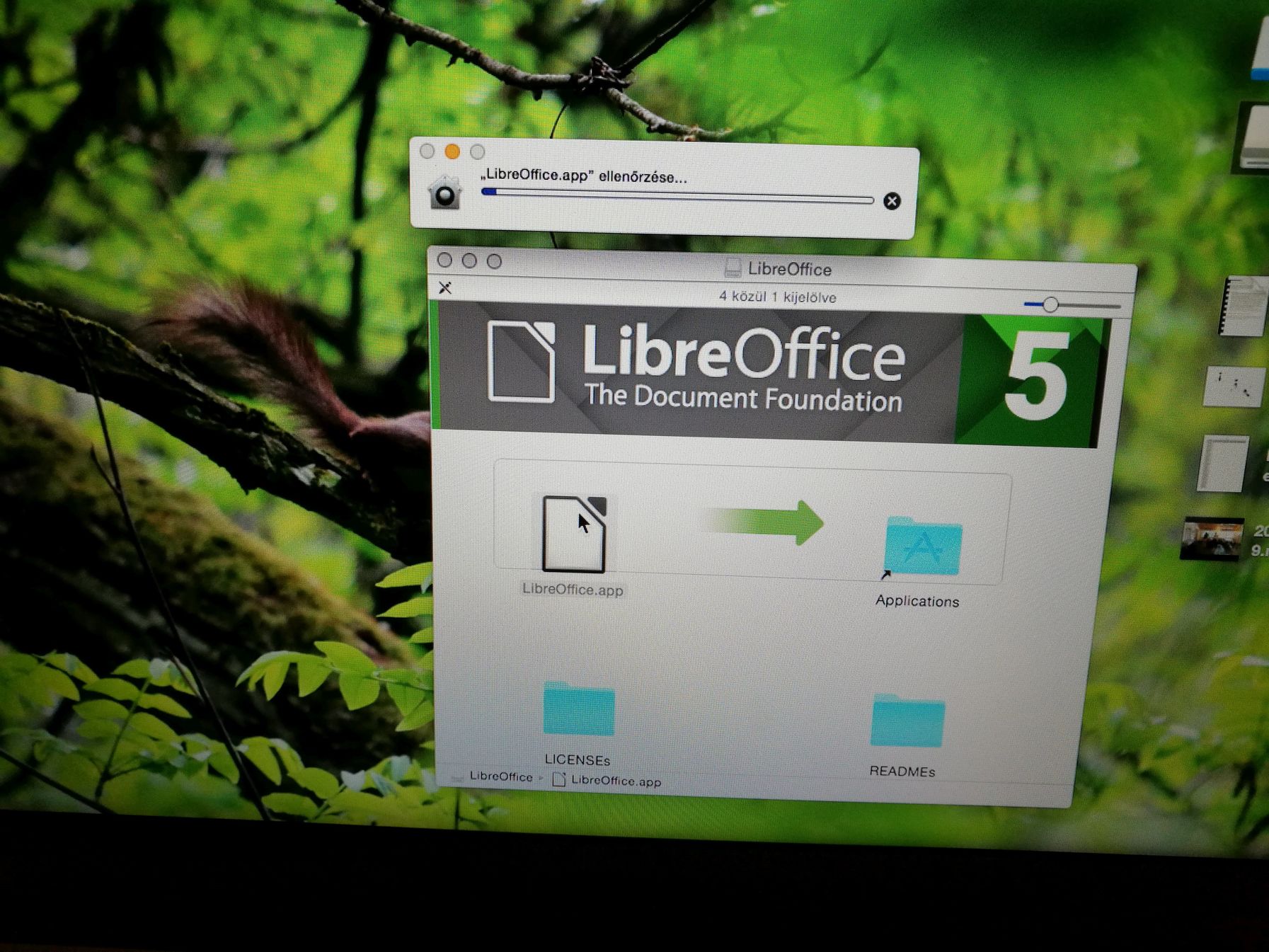Click the "LICENSEs" folder label
The width and height of the screenshot is (1269, 952).
pos(578,759)
